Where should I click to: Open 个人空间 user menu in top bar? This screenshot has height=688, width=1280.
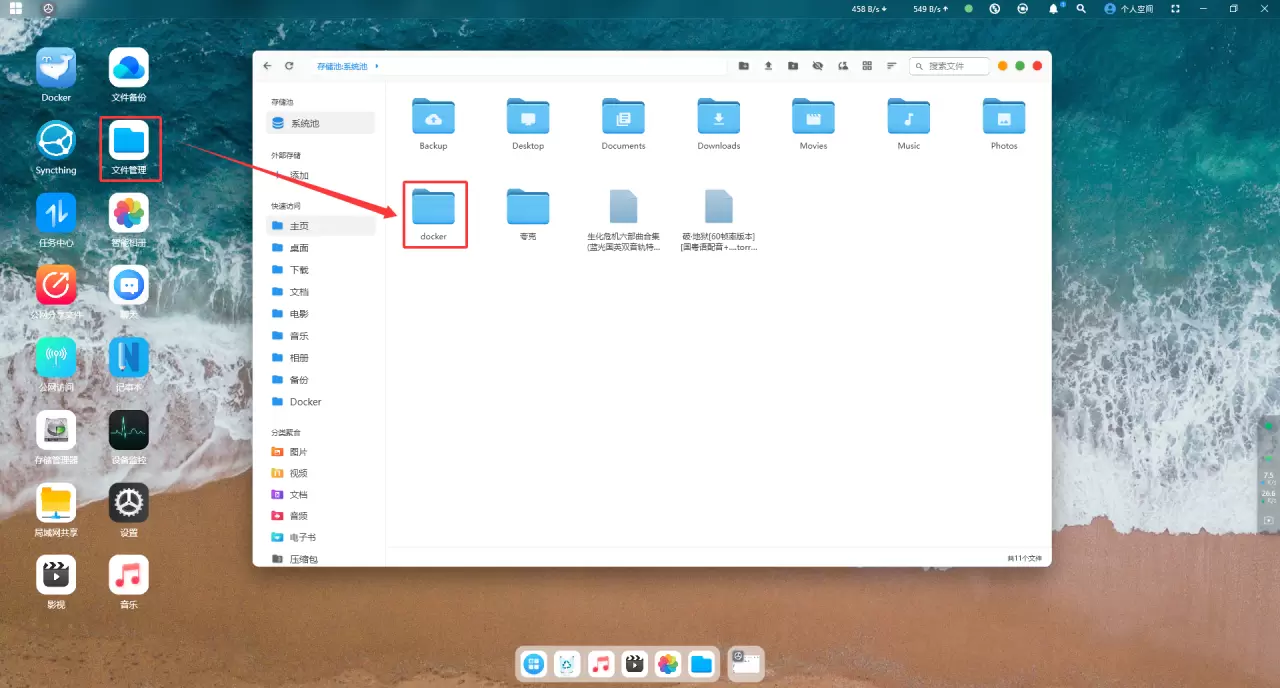[1128, 9]
